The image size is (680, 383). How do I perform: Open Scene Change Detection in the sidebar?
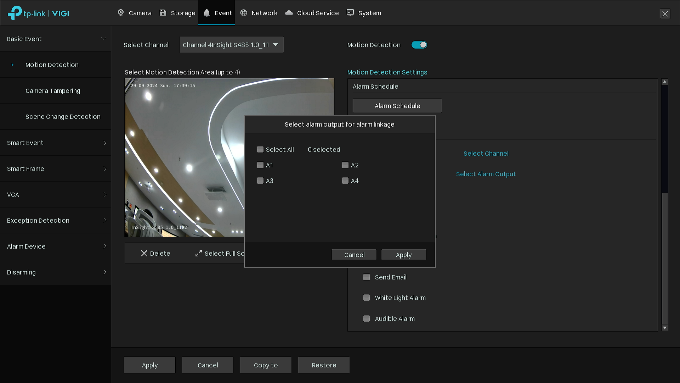coord(56,116)
